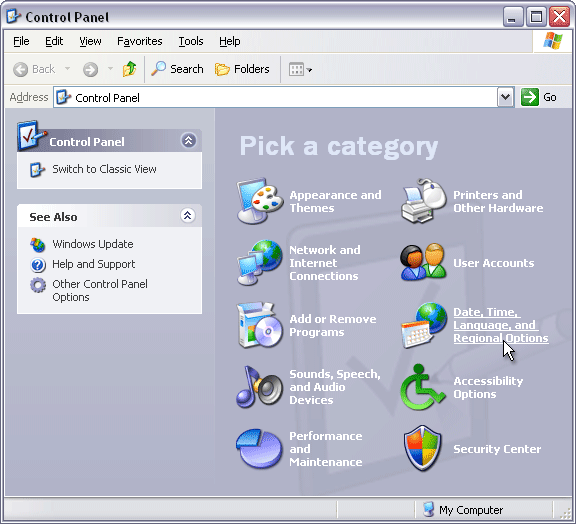Click the User Accounts text link
Viewport: 576px width, 524px height.
click(x=494, y=263)
